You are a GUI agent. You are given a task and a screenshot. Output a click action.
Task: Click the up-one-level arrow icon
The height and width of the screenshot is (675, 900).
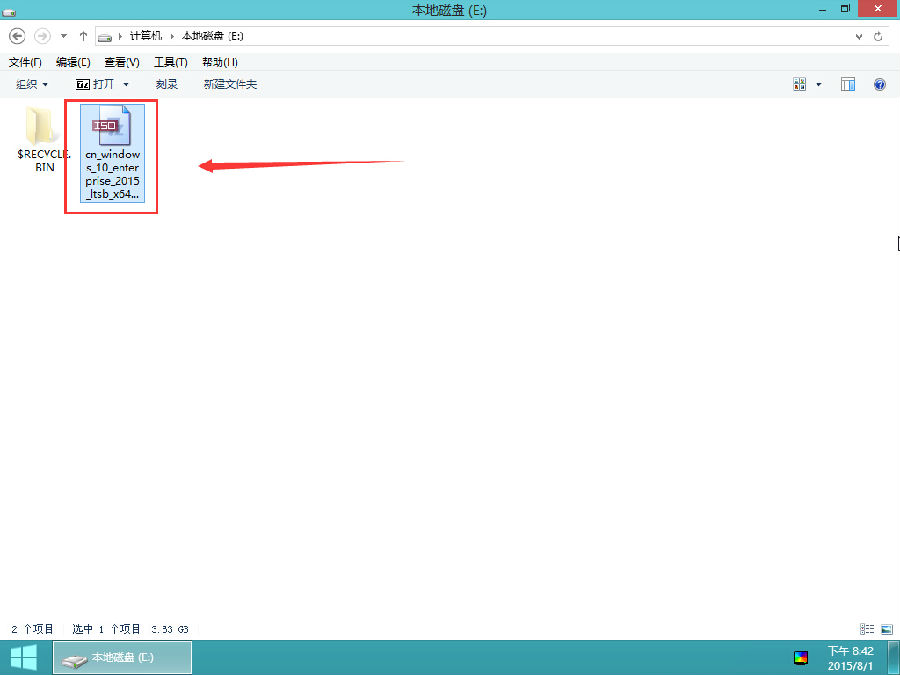(x=83, y=35)
